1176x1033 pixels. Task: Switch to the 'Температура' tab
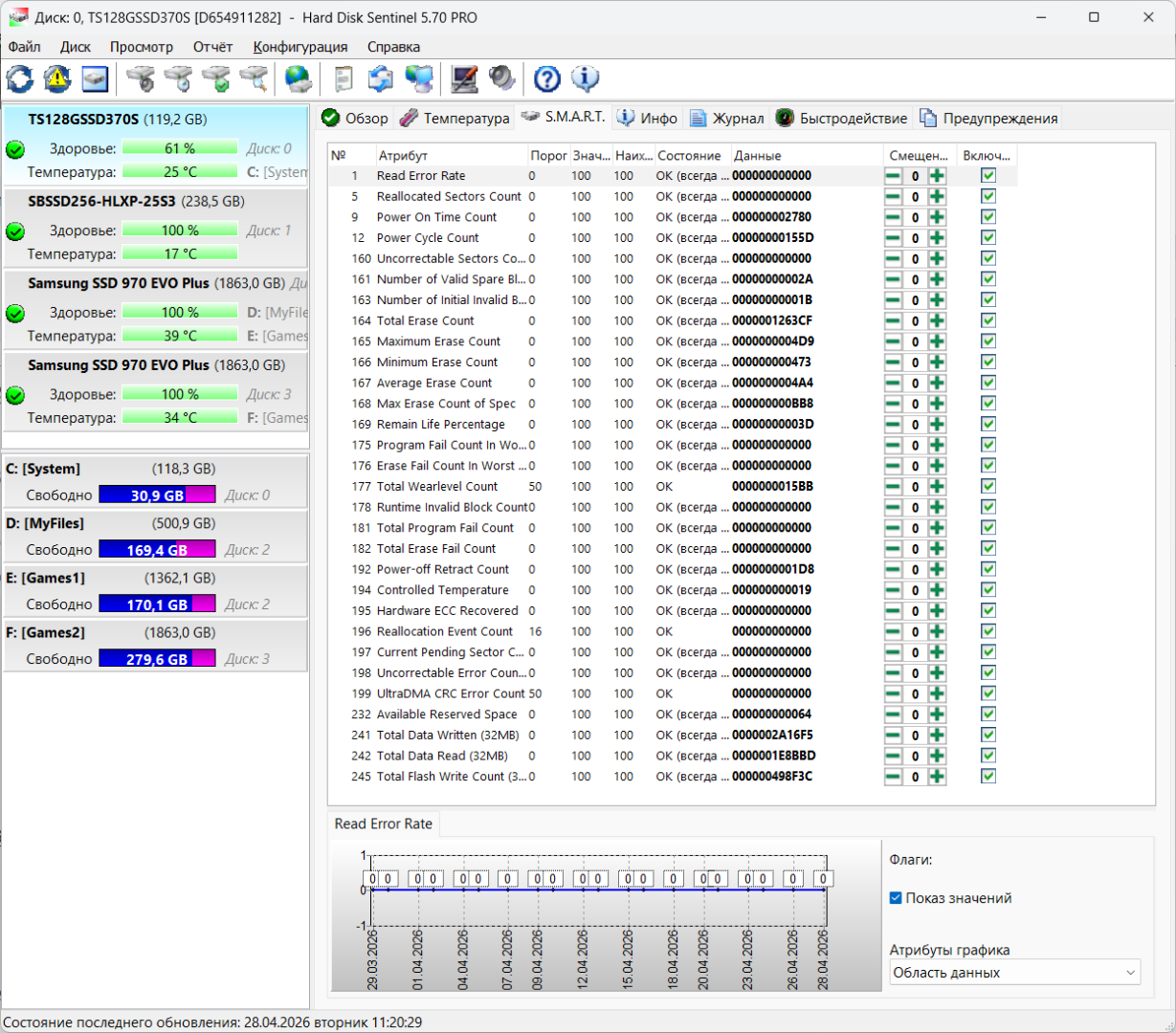tap(455, 119)
